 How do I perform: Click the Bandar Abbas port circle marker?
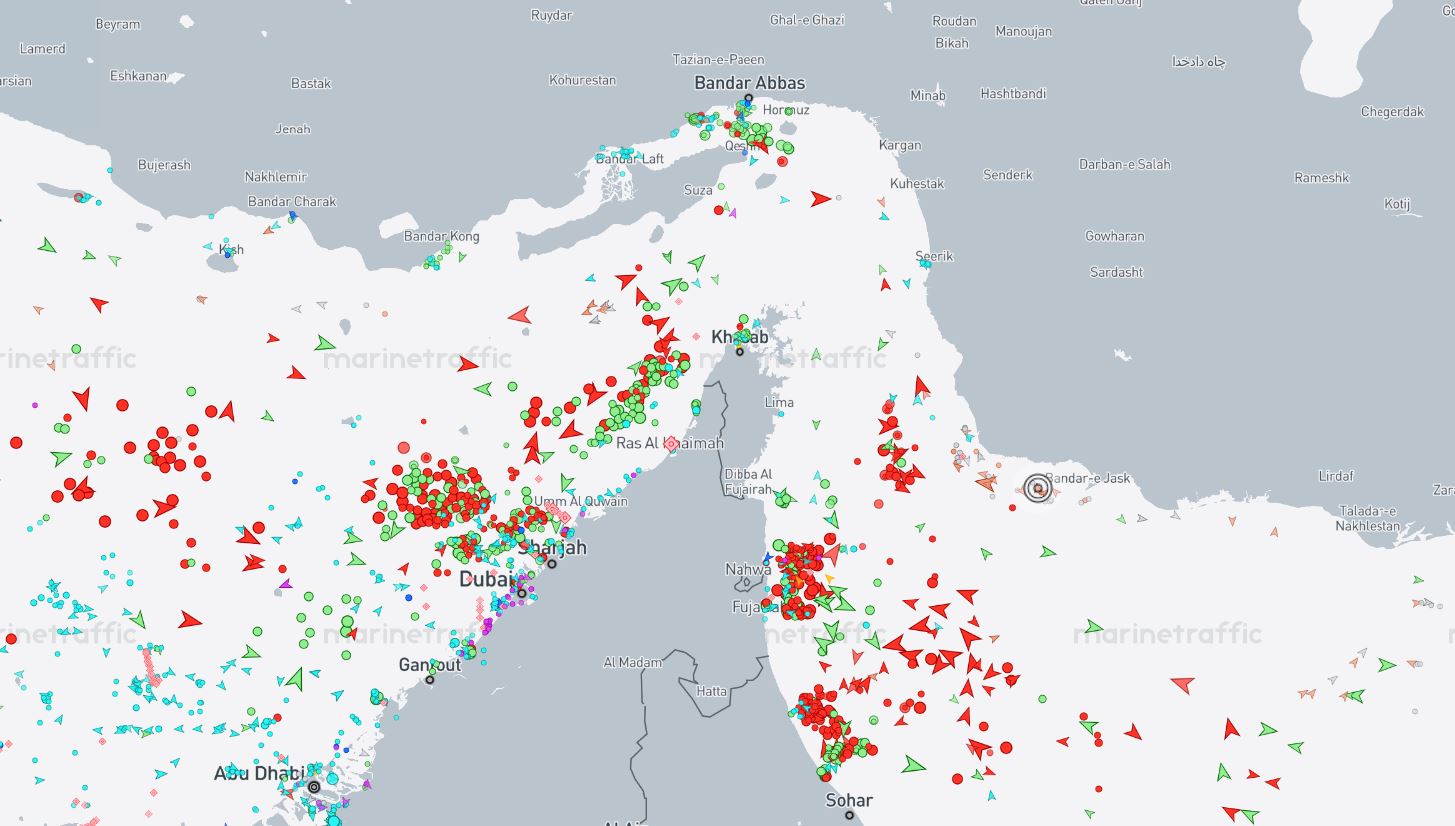pyautogui.click(x=748, y=99)
